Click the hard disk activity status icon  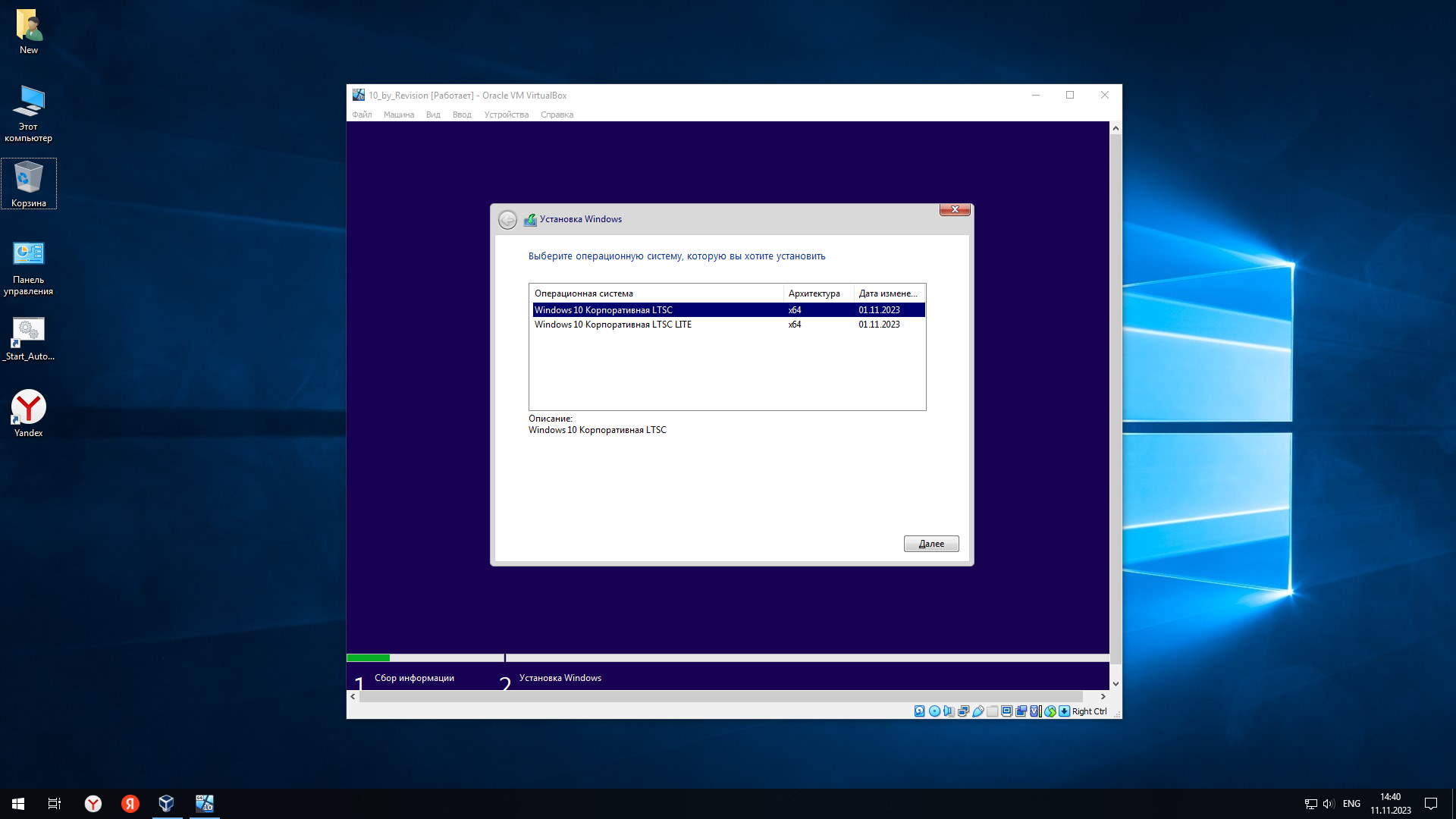tap(919, 711)
